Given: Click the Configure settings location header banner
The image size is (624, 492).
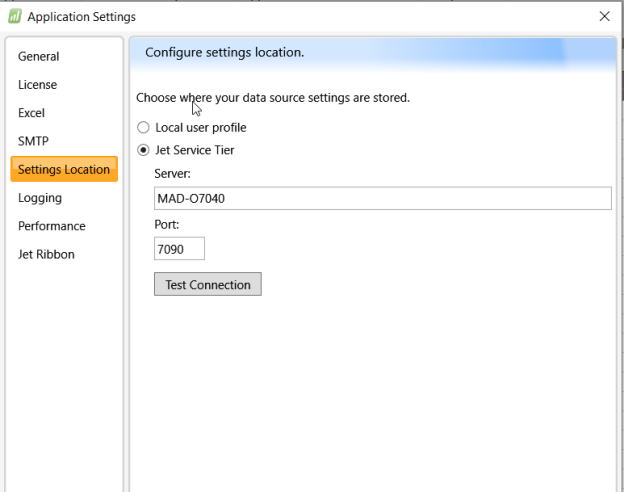Looking at the screenshot, I should click(x=373, y=53).
